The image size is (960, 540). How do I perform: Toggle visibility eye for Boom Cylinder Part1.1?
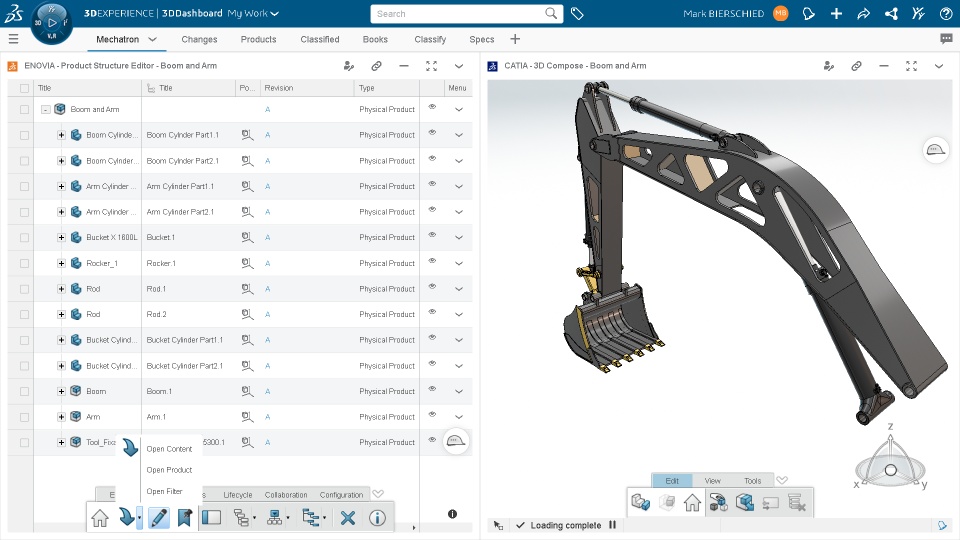(432, 132)
